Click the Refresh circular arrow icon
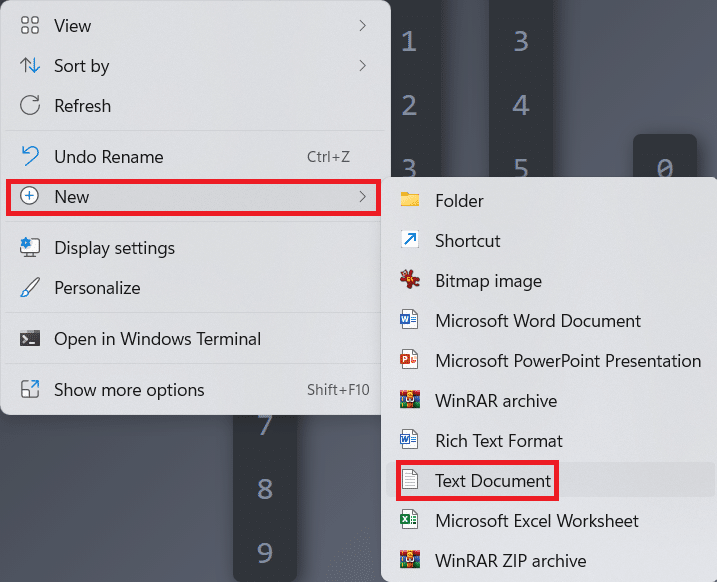 click(30, 106)
